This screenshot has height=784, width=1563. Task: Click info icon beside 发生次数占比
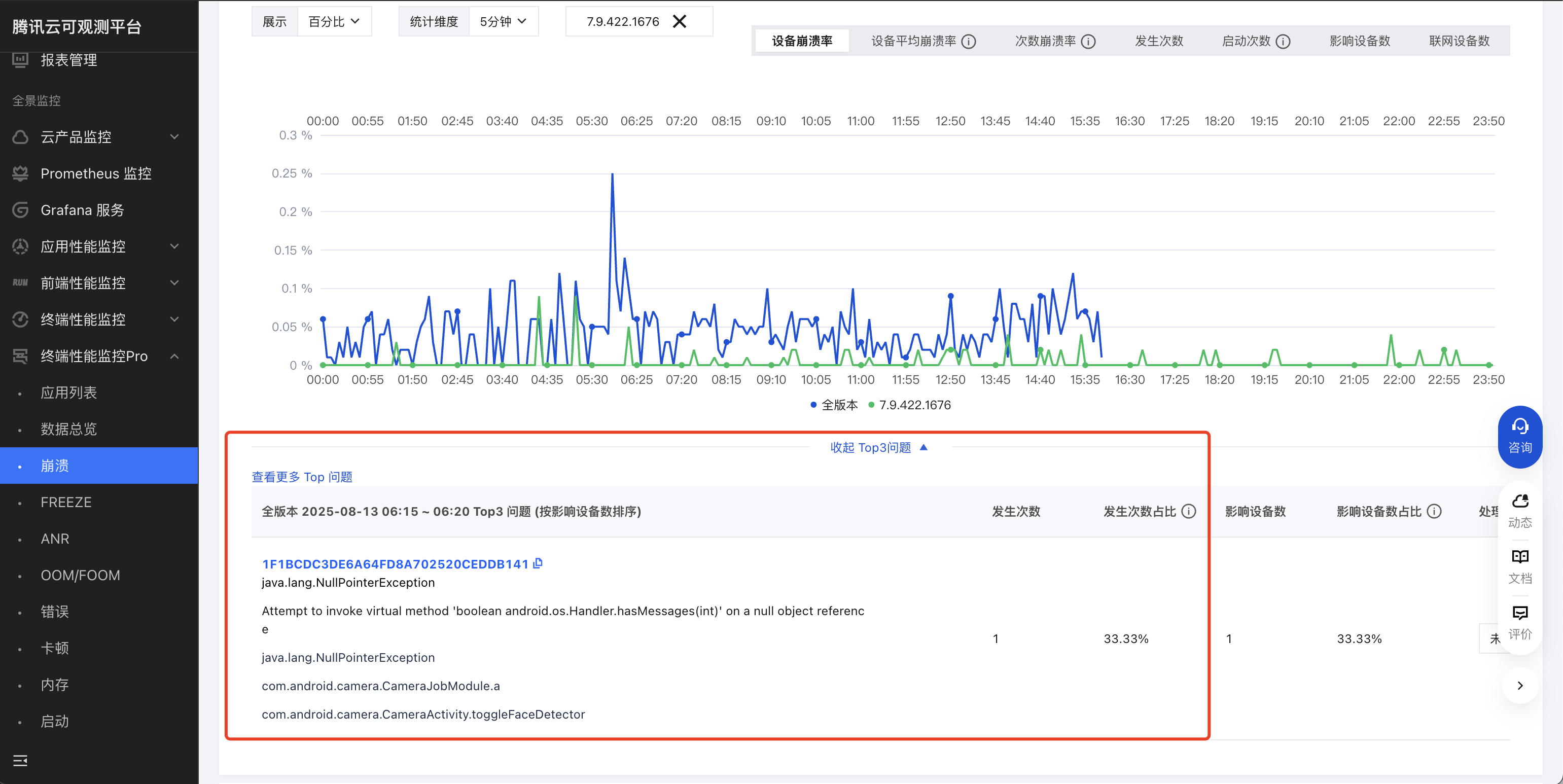[1189, 511]
